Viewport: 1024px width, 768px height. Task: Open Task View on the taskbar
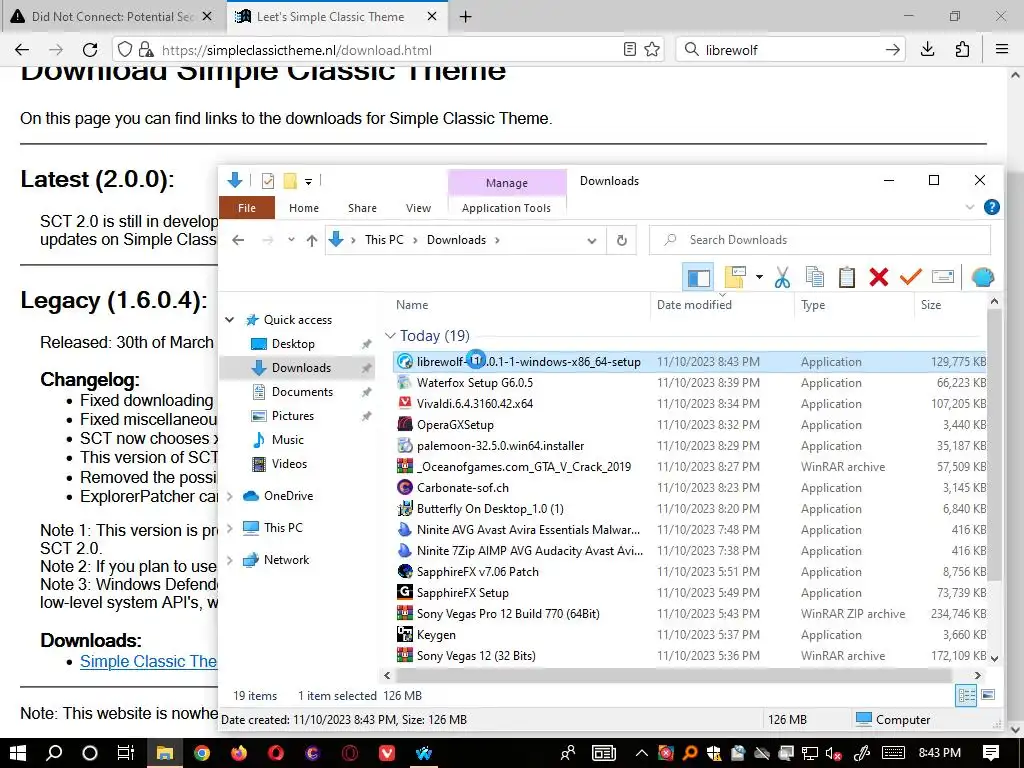[125, 753]
